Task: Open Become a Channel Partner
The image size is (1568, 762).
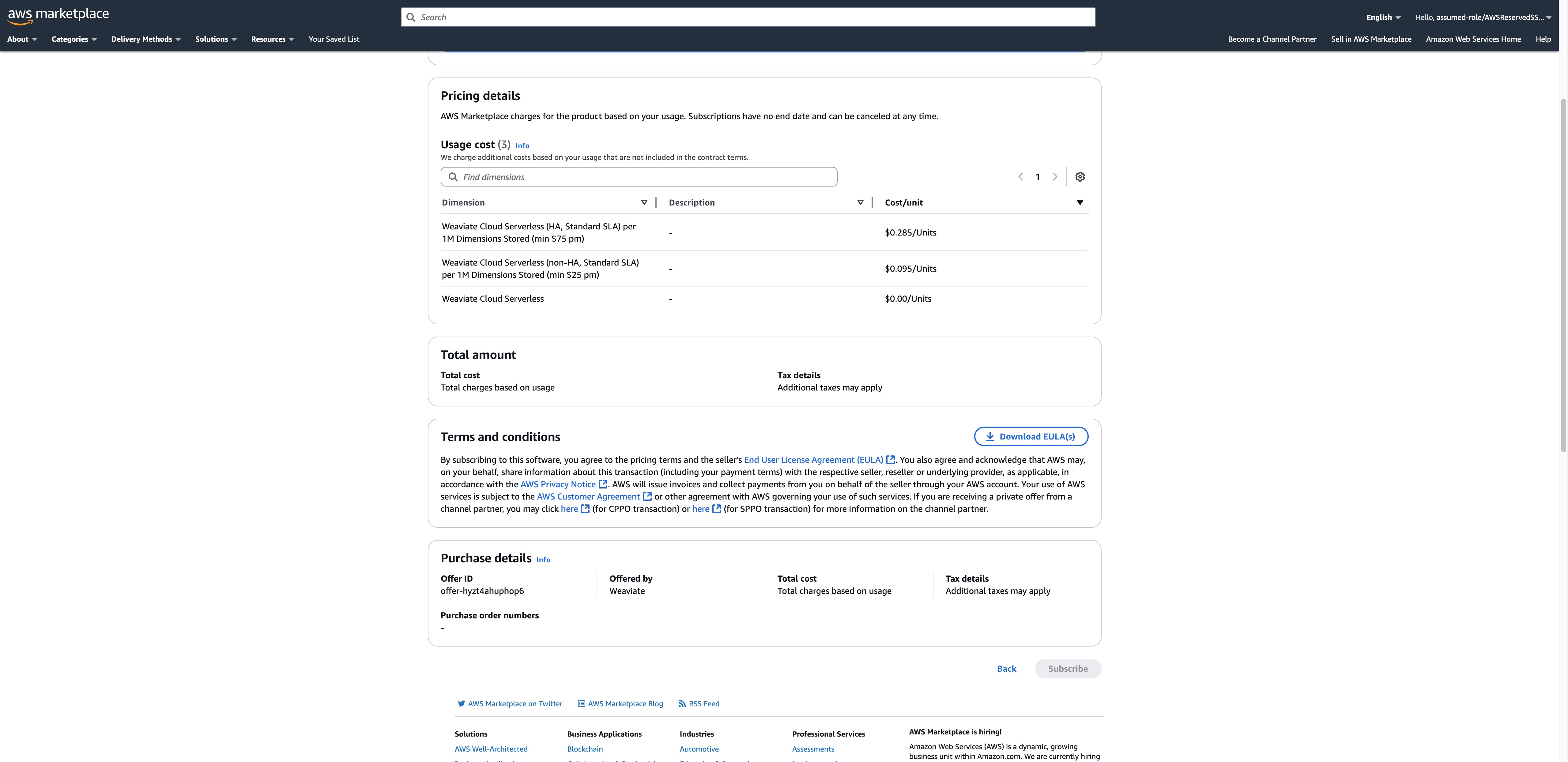Action: [1272, 39]
